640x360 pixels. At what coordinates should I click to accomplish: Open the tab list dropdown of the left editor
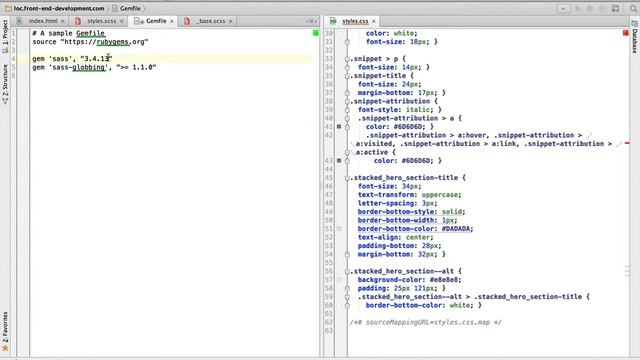311,21
